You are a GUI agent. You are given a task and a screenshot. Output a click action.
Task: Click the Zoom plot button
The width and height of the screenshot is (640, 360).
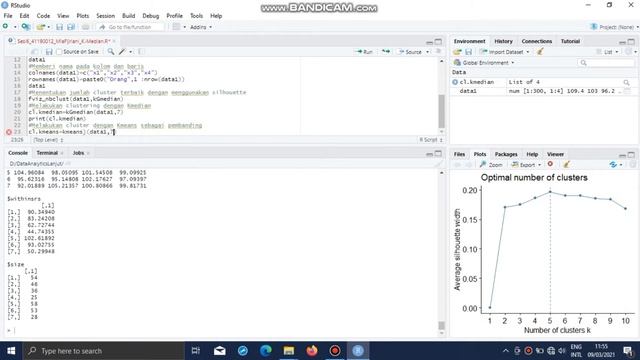pos(491,164)
